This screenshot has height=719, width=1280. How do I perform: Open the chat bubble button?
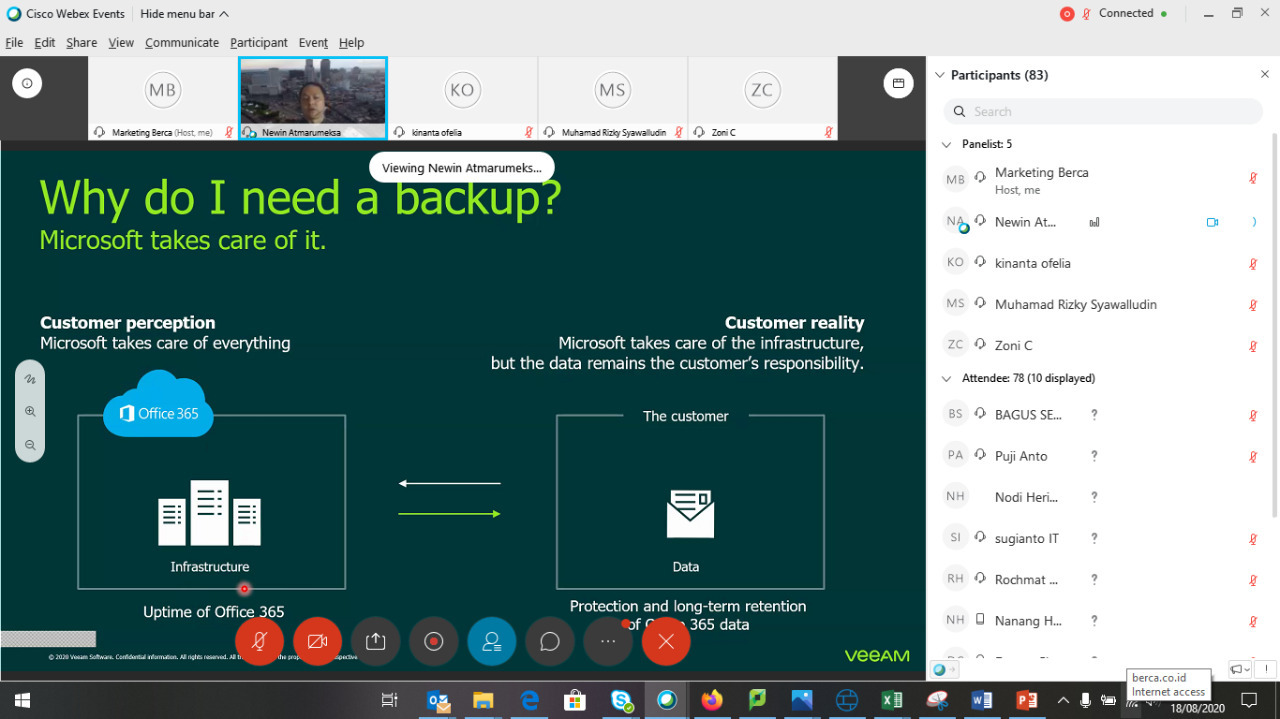coord(549,642)
